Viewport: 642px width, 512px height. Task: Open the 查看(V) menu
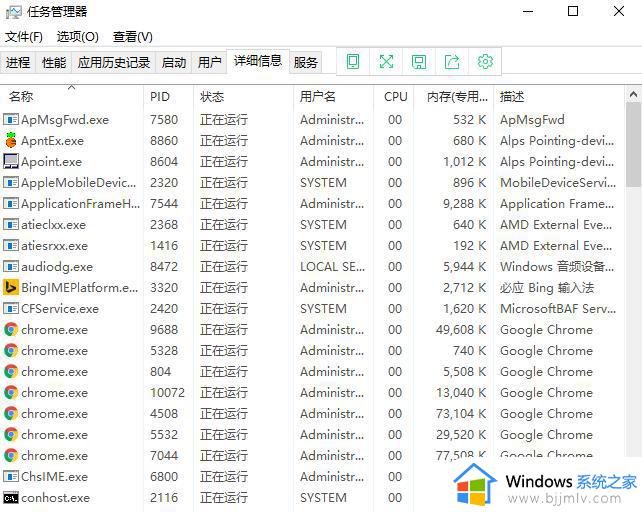133,37
